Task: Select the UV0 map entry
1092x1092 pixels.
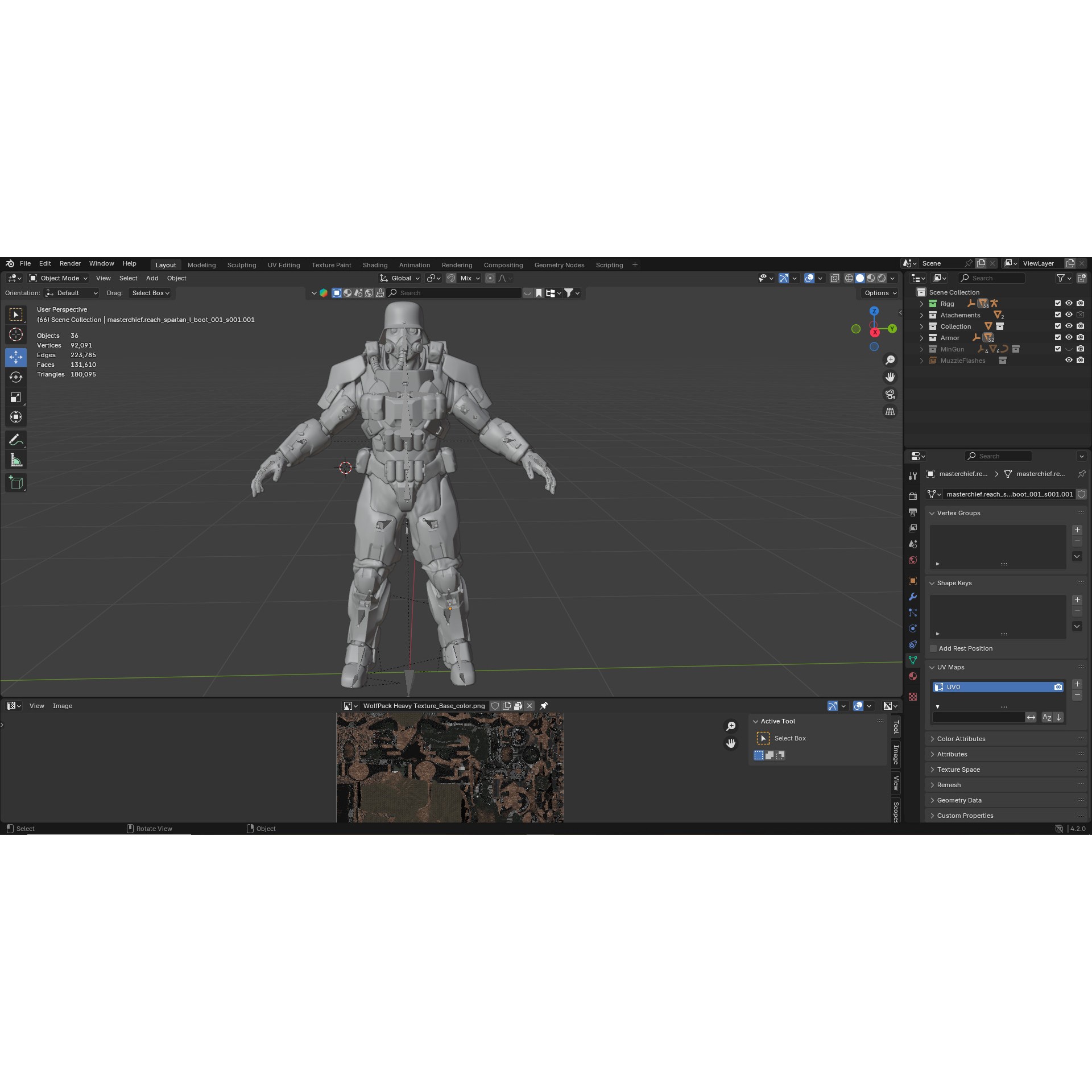Action: coord(998,687)
